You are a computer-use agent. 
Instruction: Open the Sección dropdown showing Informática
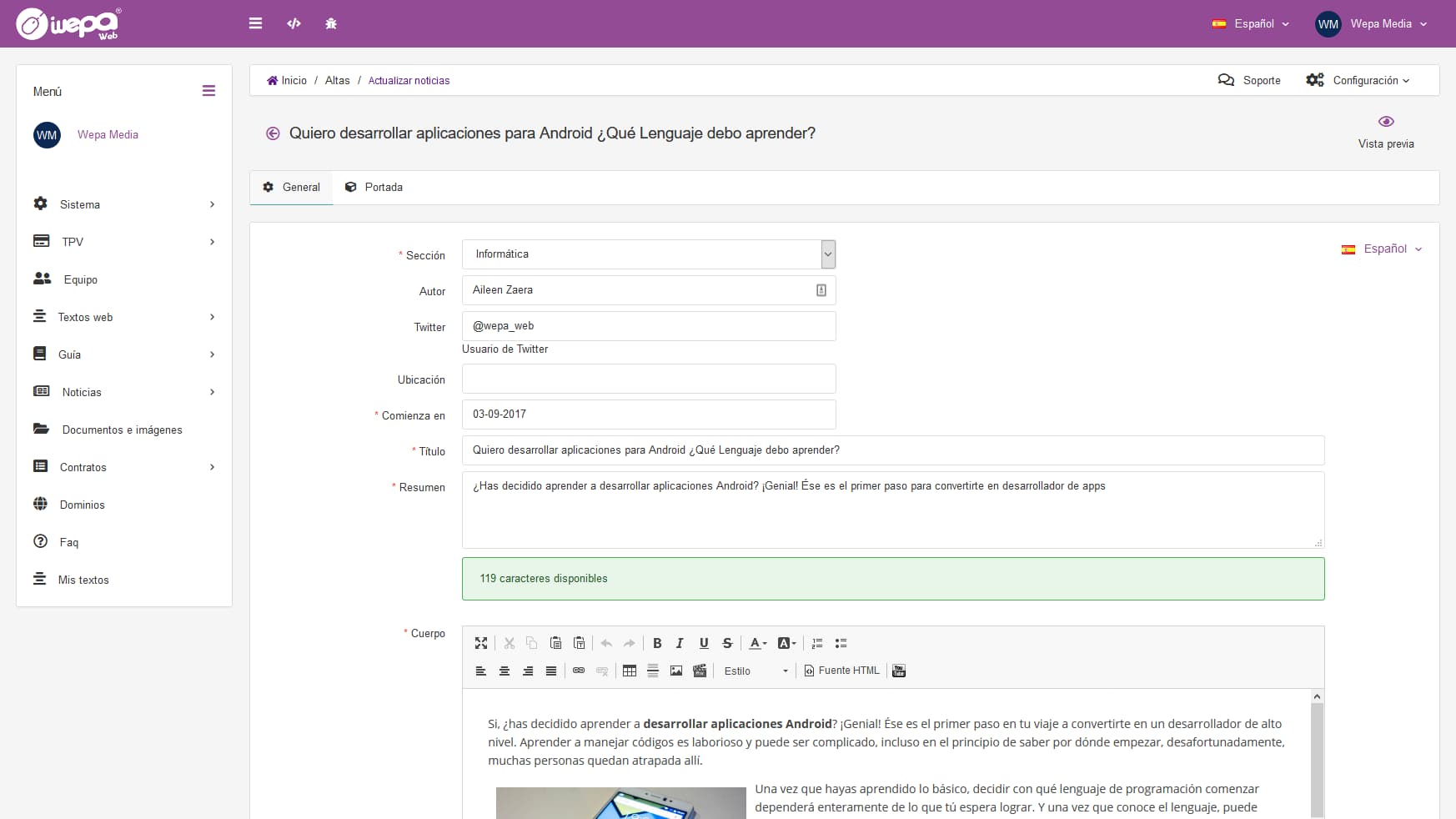pos(648,254)
